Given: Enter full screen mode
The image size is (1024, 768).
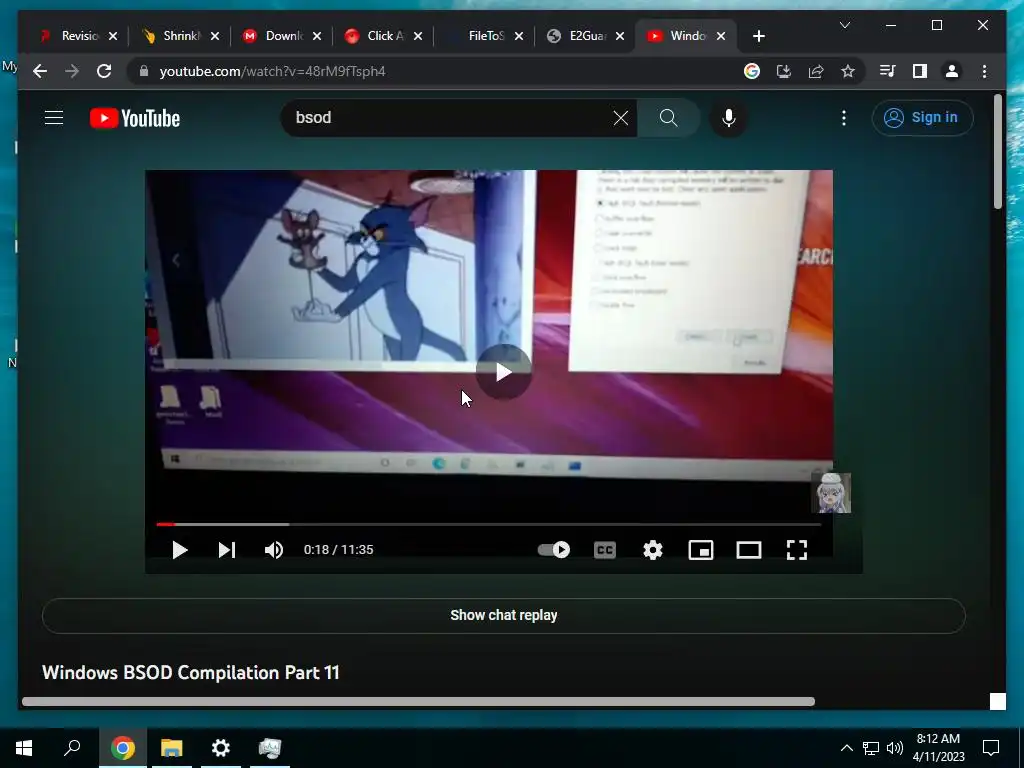Looking at the screenshot, I should 797,550.
